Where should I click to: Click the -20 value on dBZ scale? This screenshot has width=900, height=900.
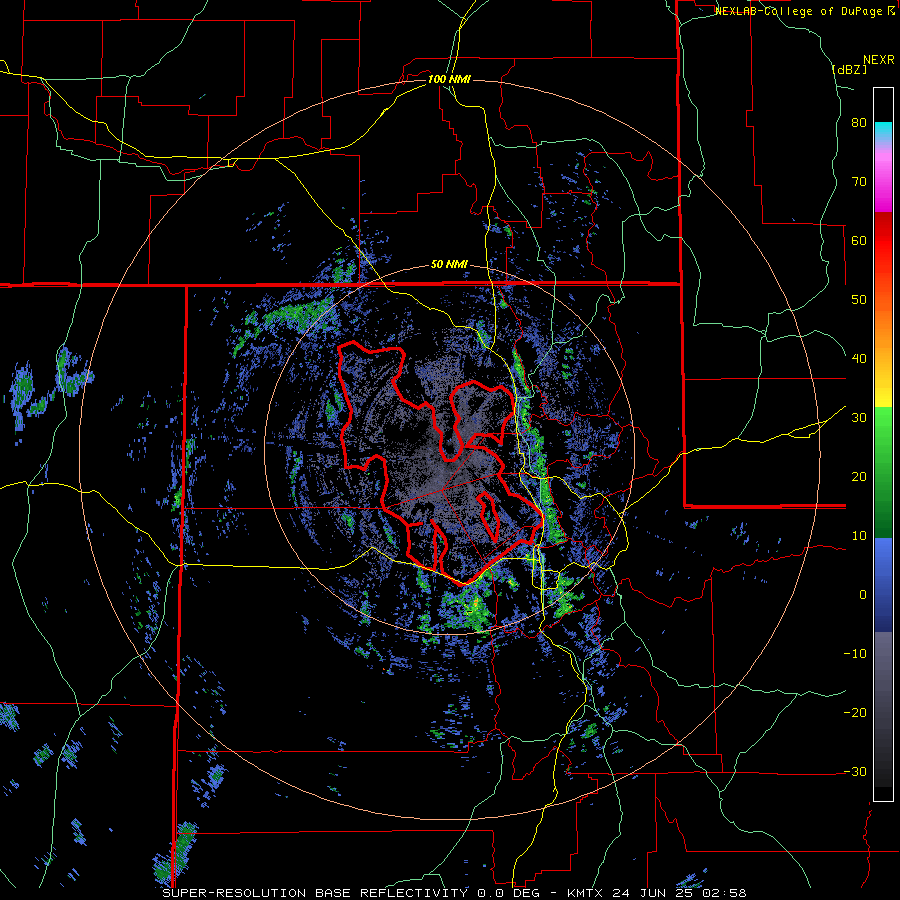coord(855,712)
